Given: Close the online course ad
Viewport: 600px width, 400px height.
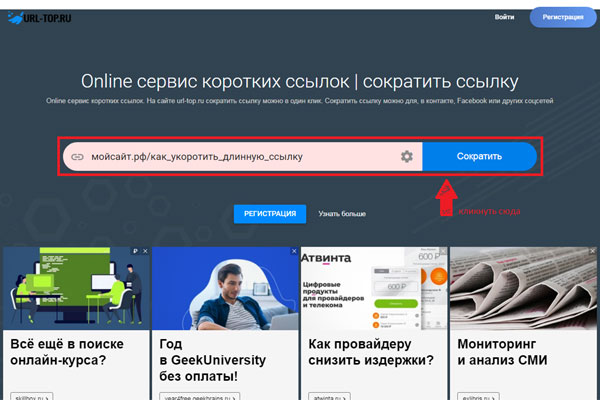Looking at the screenshot, I should (147, 251).
